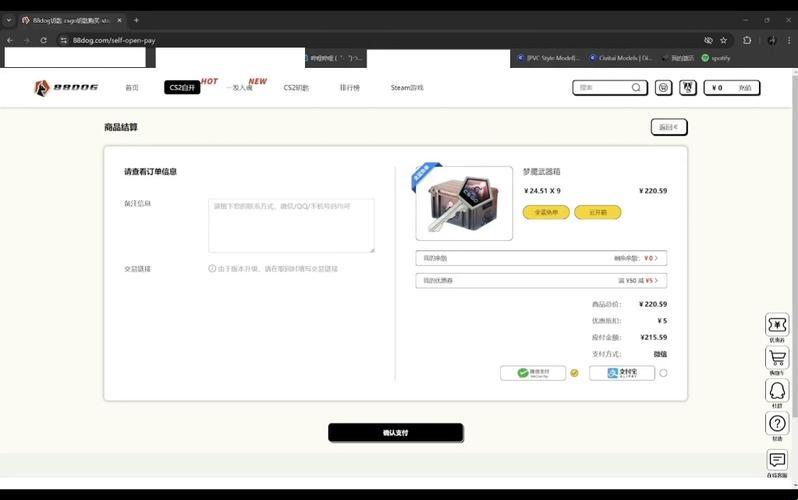798x500 pixels.
Task: Click the info icon beside trade link note
Action: (x=212, y=268)
